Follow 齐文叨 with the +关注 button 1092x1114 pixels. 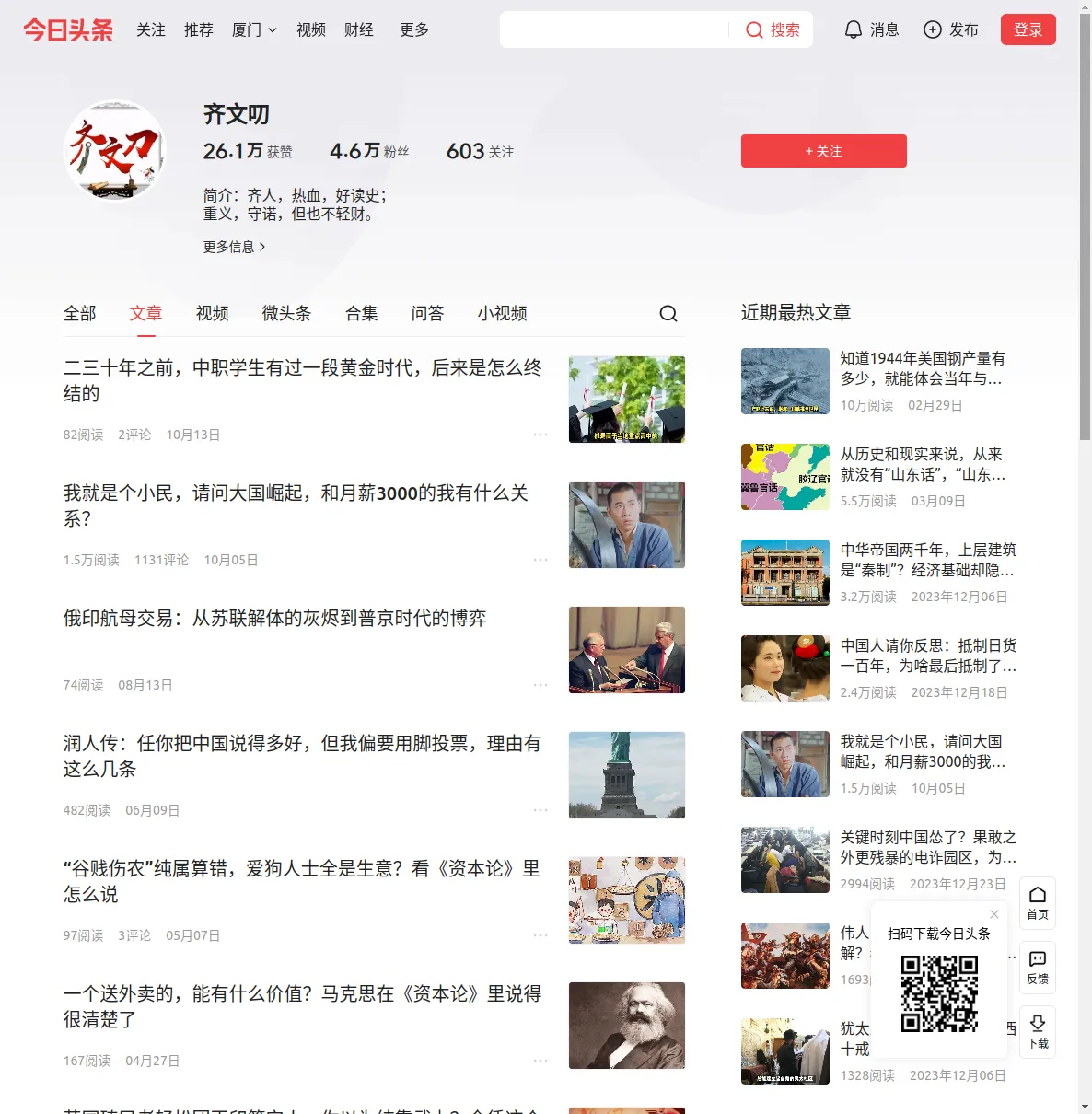[x=824, y=151]
